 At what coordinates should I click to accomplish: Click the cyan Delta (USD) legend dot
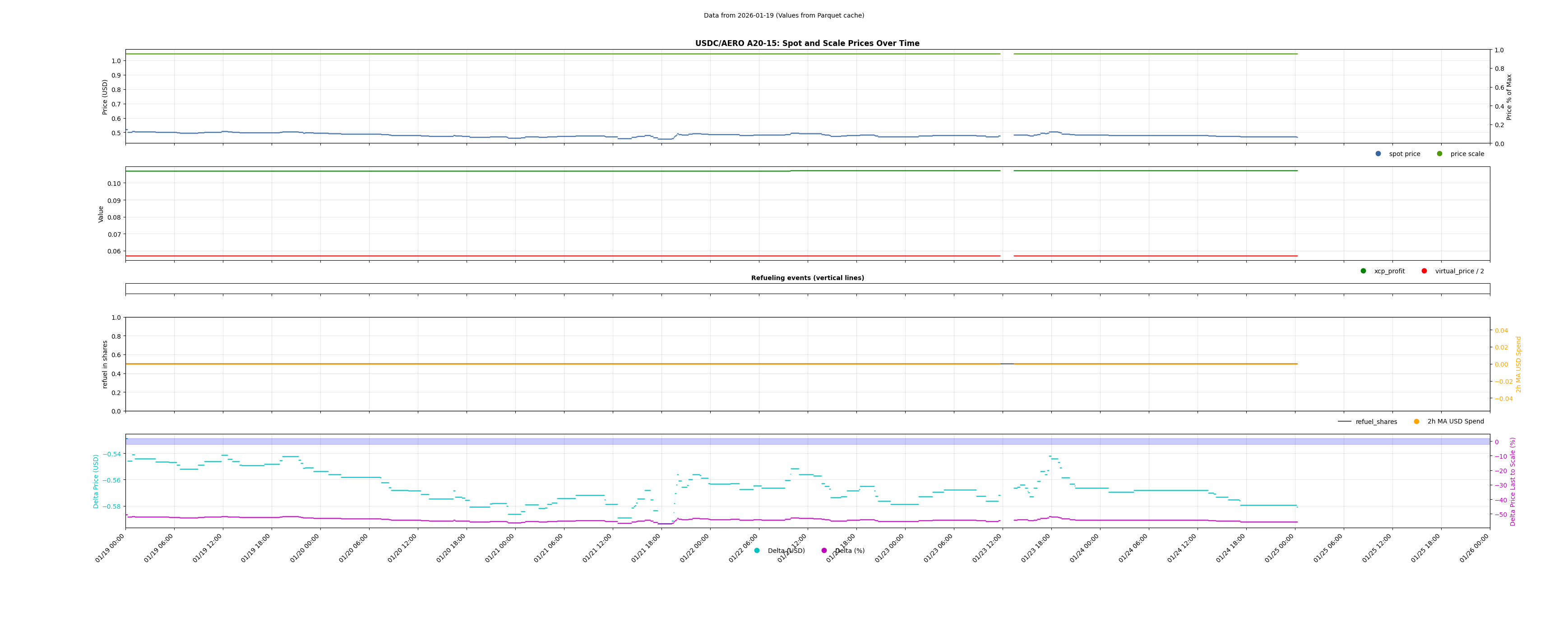coord(757,551)
